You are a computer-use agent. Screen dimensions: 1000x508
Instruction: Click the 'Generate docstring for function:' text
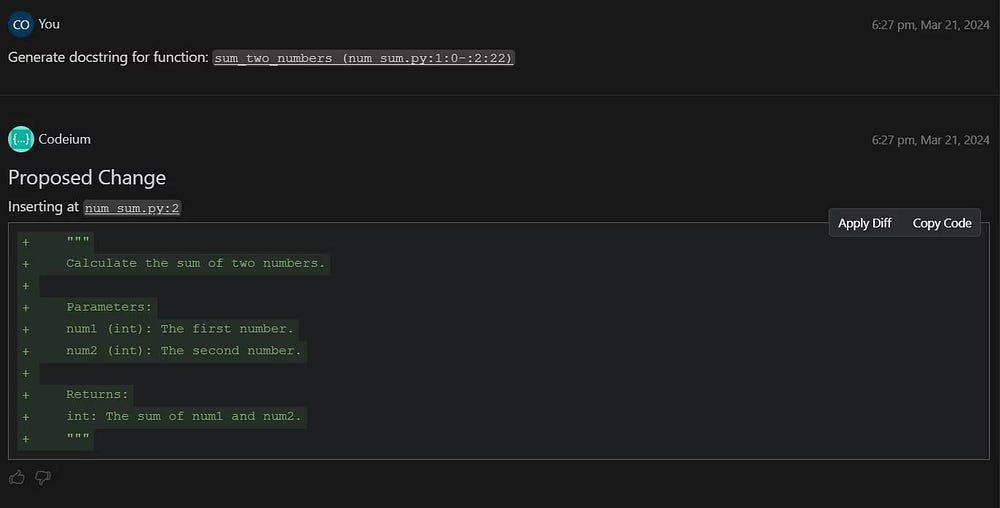point(108,57)
